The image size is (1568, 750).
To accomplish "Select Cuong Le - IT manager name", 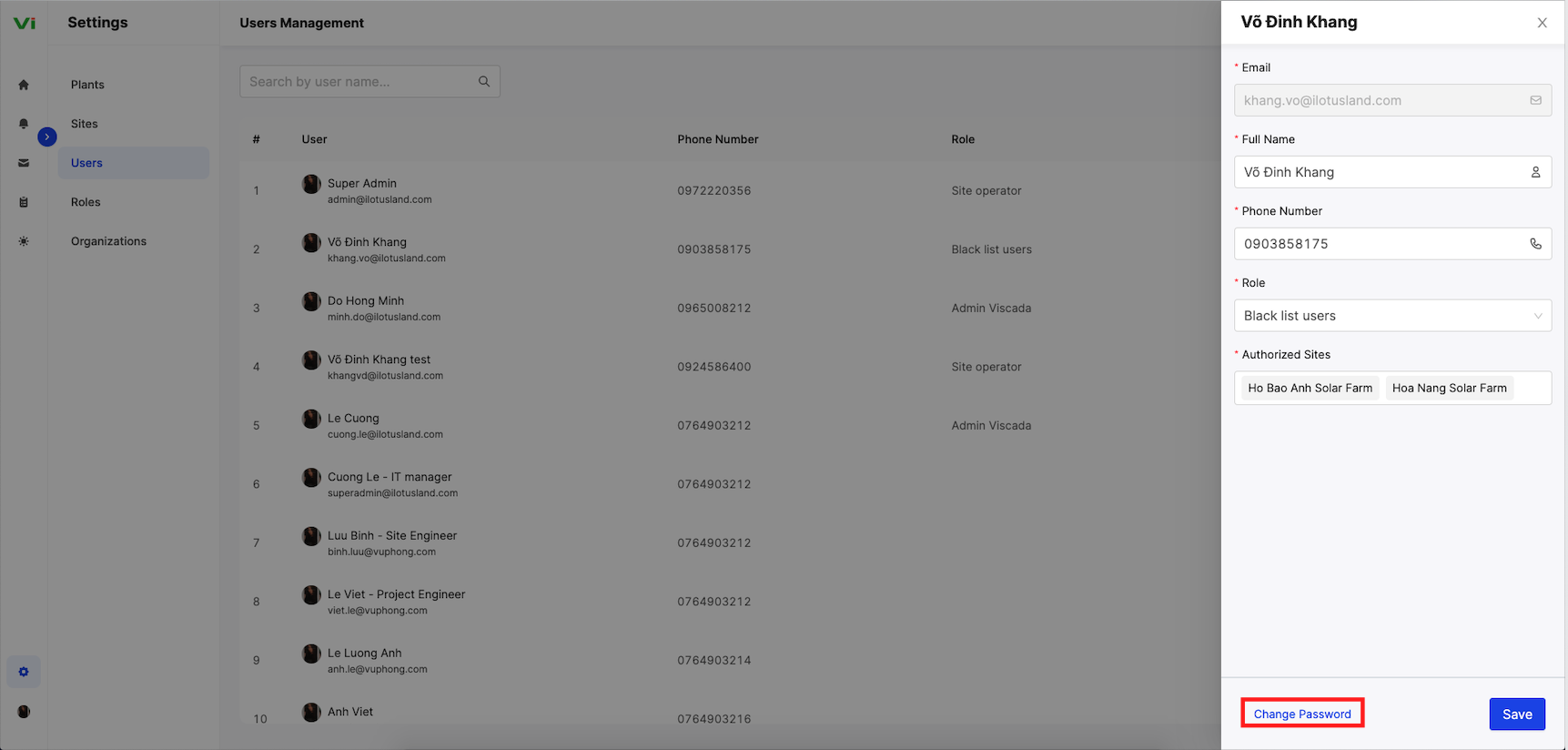I will 389,477.
